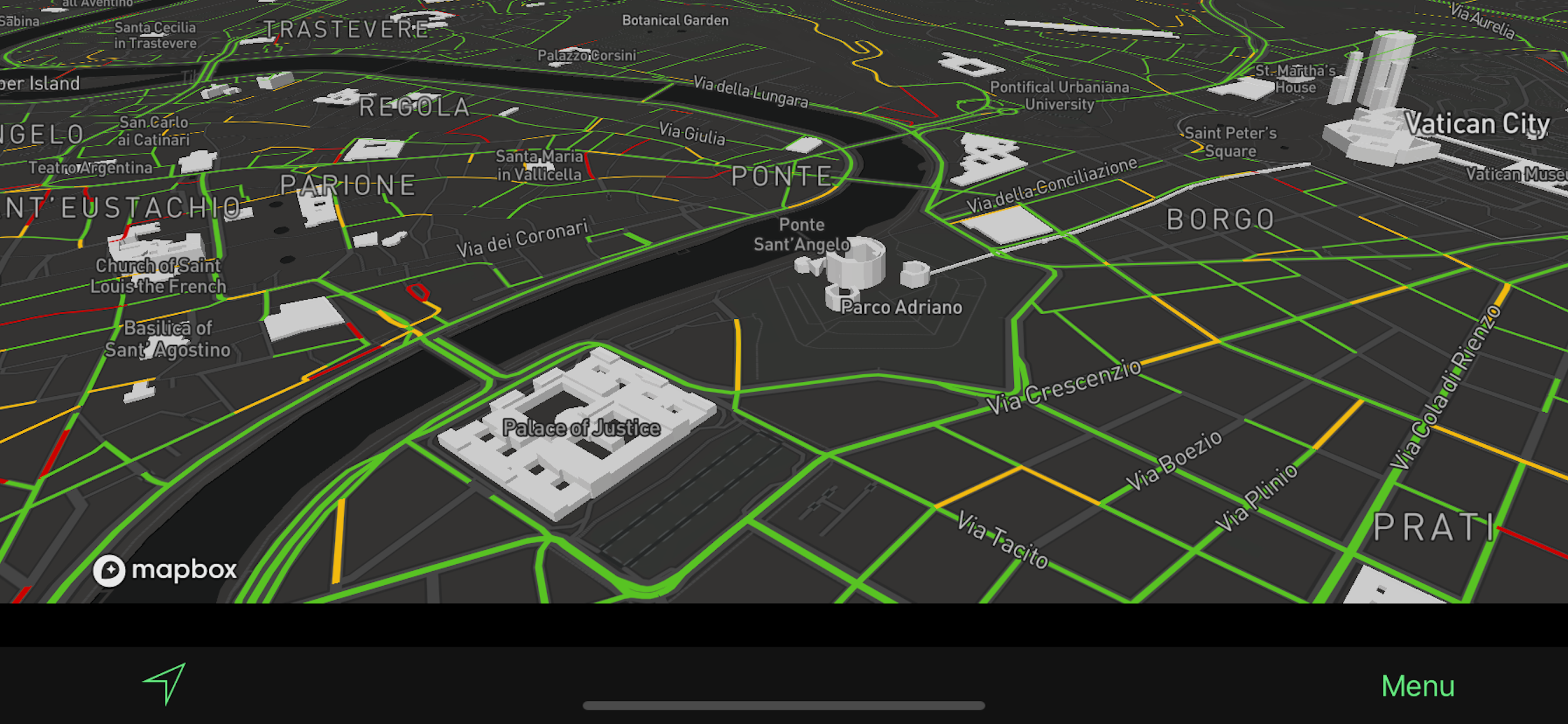Open the Menu button

[x=1417, y=686]
